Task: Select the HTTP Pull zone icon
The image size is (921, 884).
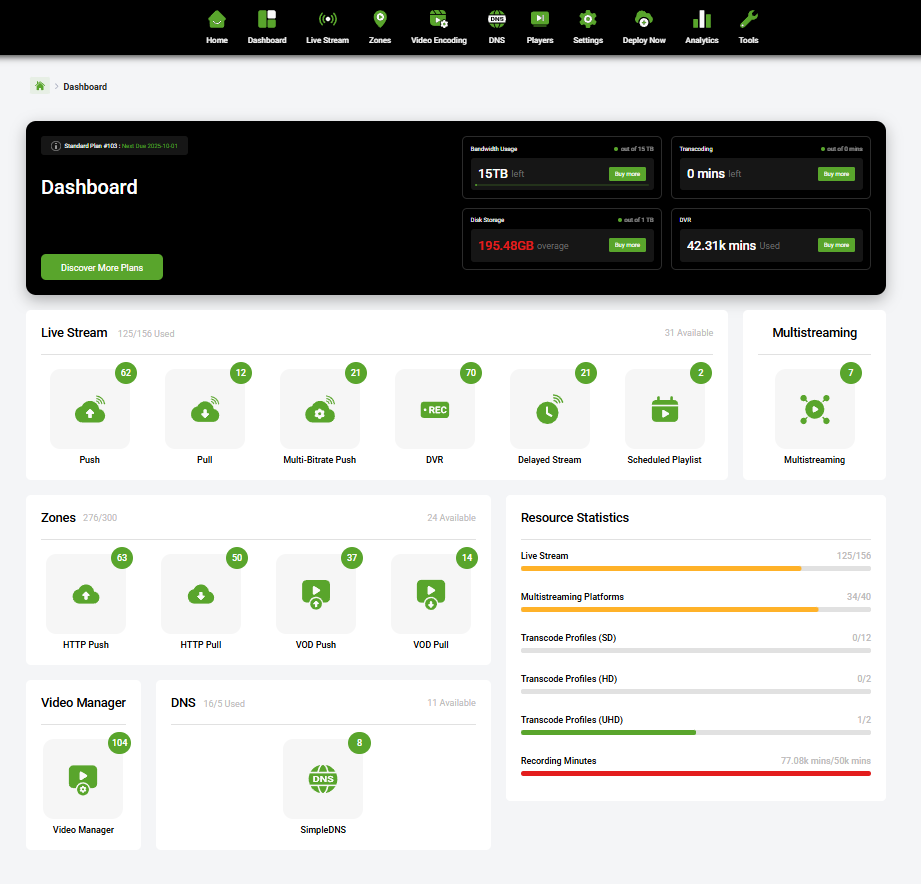Action: pyautogui.click(x=201, y=593)
